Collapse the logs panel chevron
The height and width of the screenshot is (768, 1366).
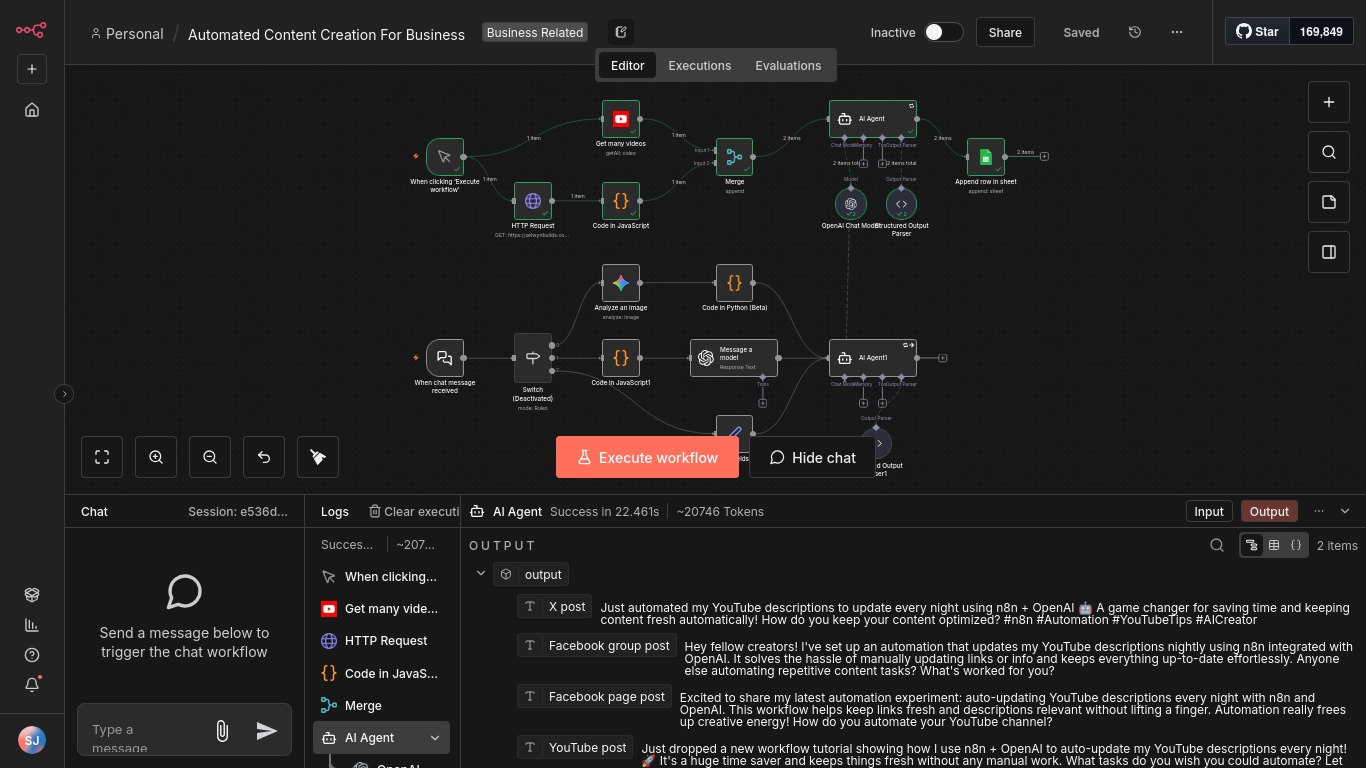click(1345, 511)
